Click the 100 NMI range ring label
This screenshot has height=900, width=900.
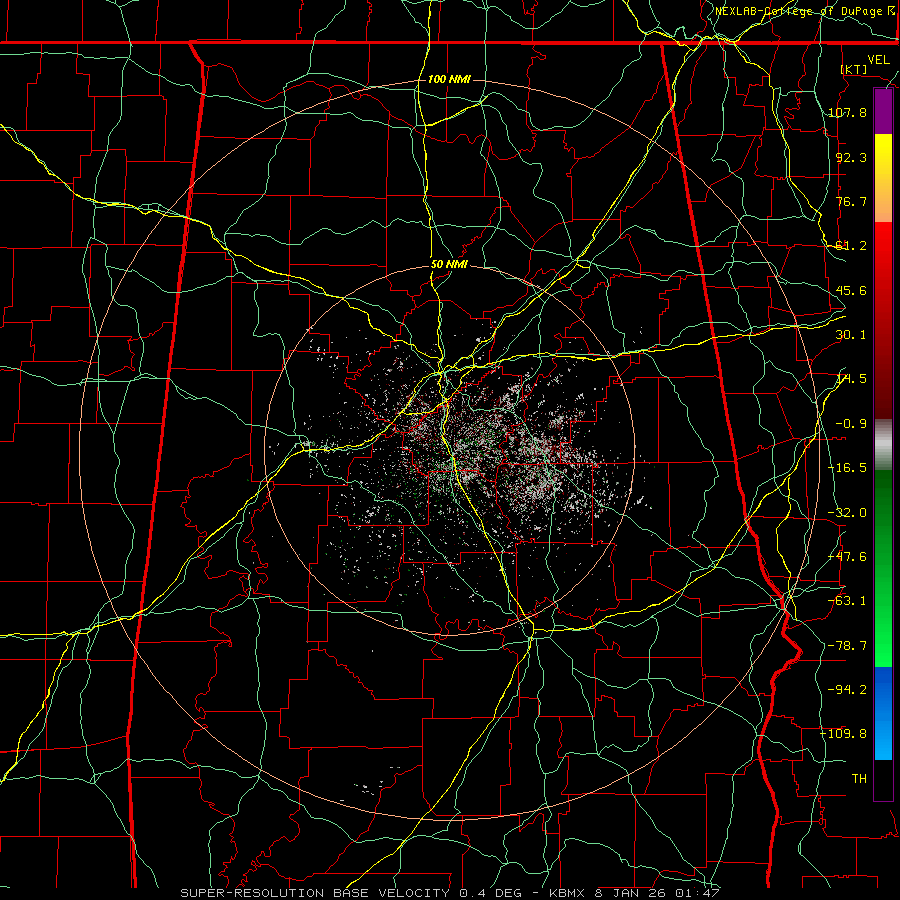[x=449, y=79]
